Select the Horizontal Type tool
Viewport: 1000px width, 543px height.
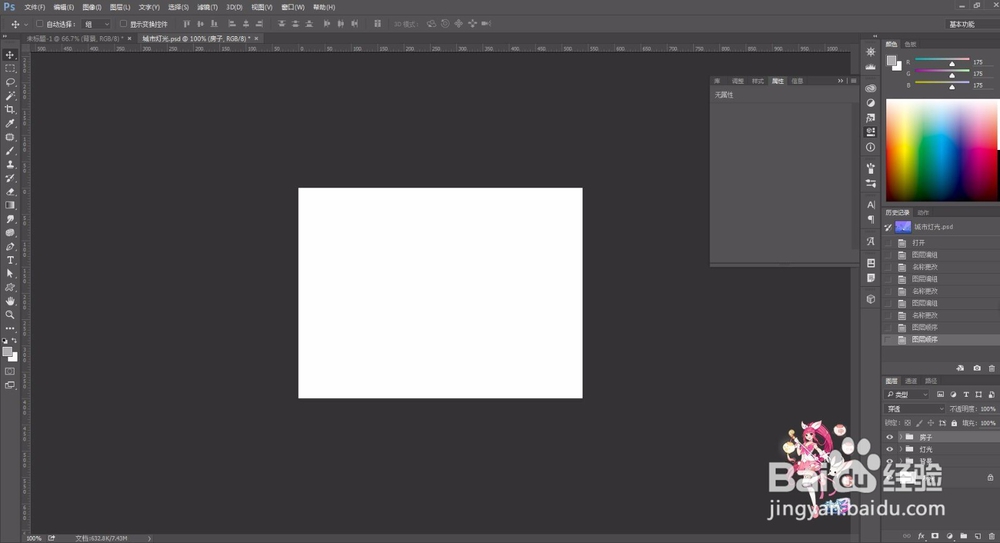point(10,260)
